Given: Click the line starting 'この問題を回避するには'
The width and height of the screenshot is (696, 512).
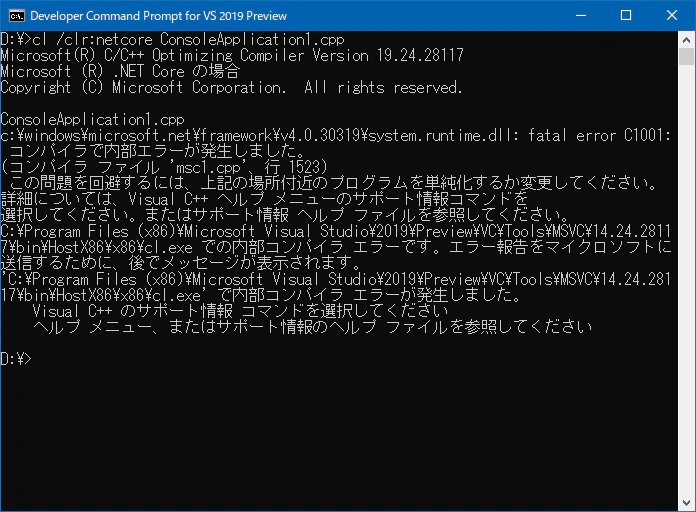Looking at the screenshot, I should (x=333, y=183).
